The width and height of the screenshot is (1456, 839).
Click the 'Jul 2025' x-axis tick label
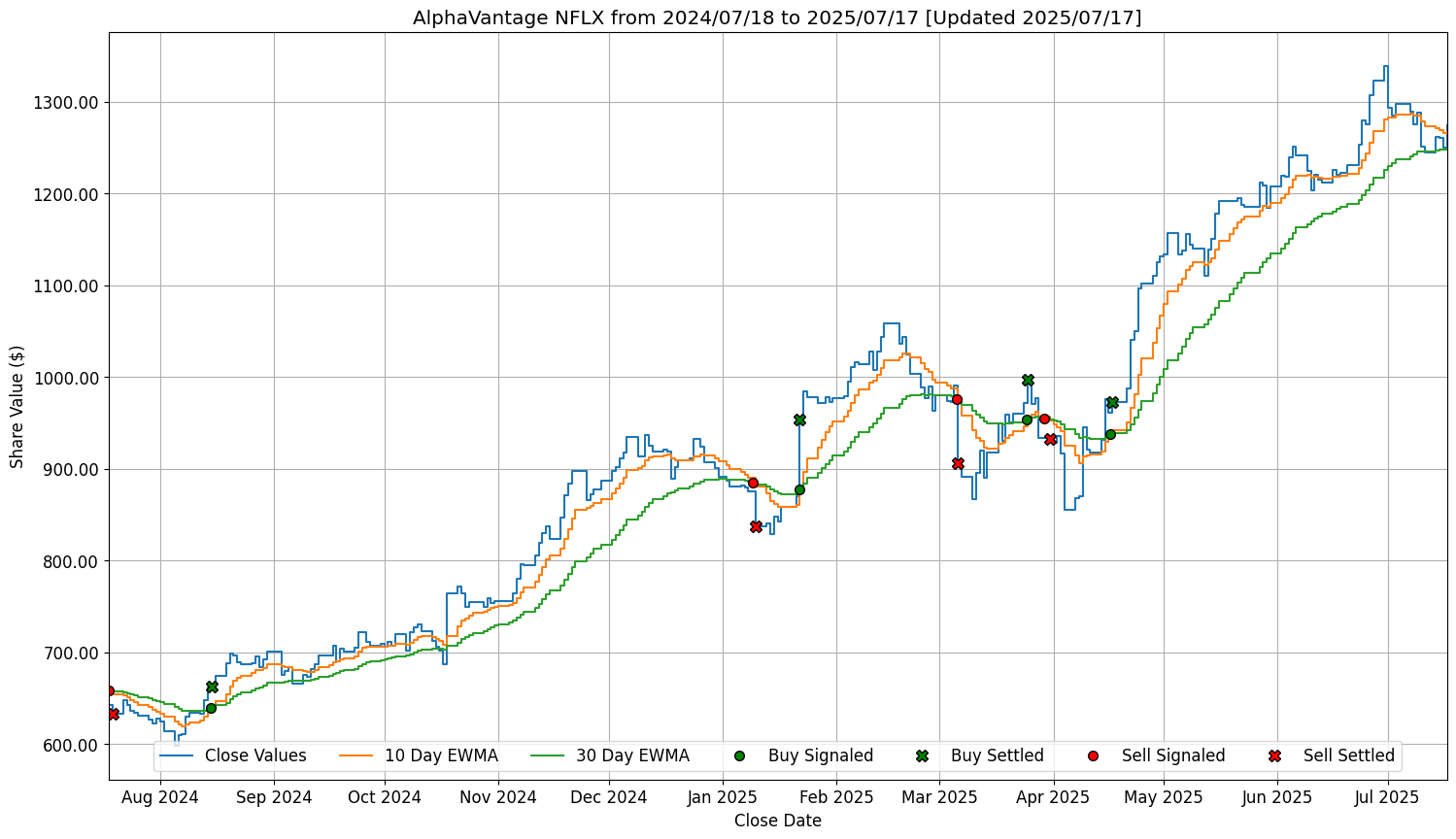[x=1387, y=797]
